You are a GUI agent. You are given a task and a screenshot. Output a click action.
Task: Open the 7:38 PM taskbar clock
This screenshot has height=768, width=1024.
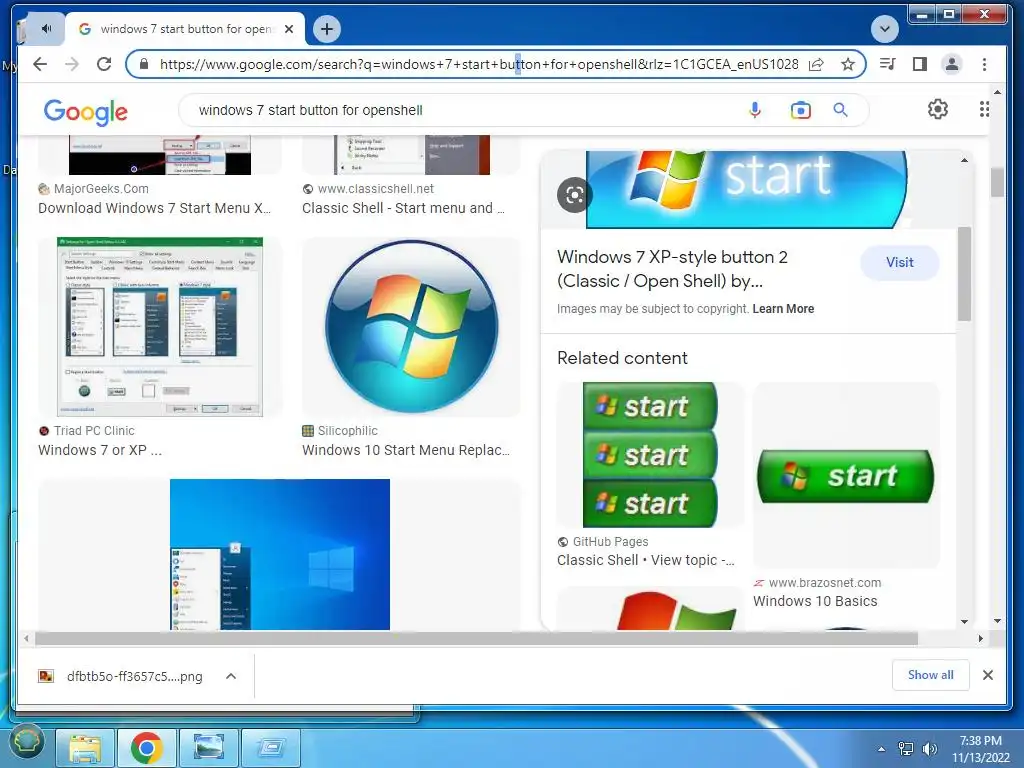[x=980, y=748]
